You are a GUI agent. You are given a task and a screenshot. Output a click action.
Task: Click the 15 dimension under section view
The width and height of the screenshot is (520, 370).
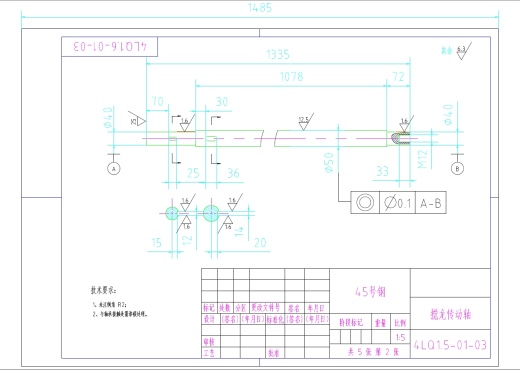156,243
